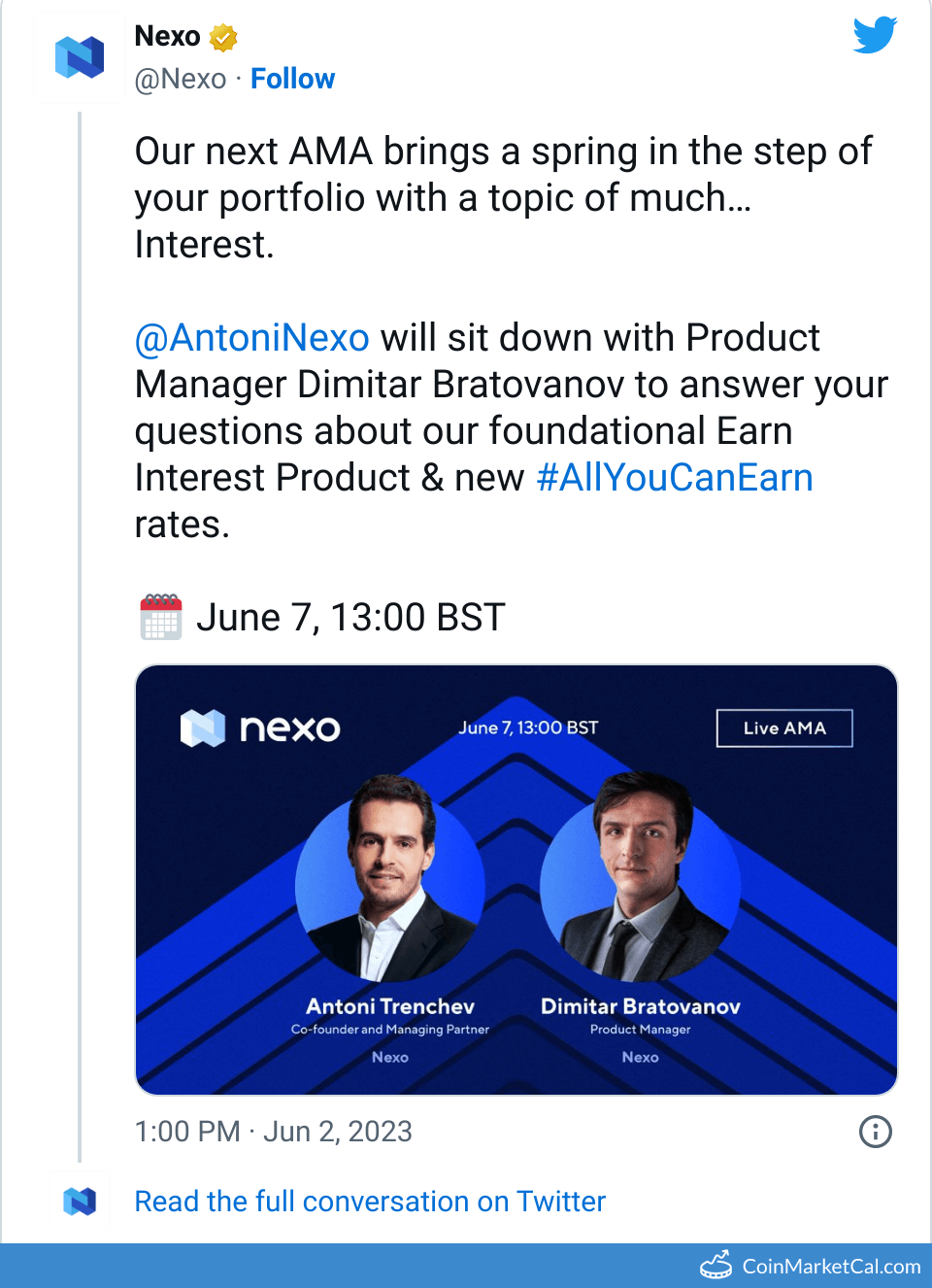
Task: Click the CoinMarketCal logo icon
Action: [x=716, y=1265]
